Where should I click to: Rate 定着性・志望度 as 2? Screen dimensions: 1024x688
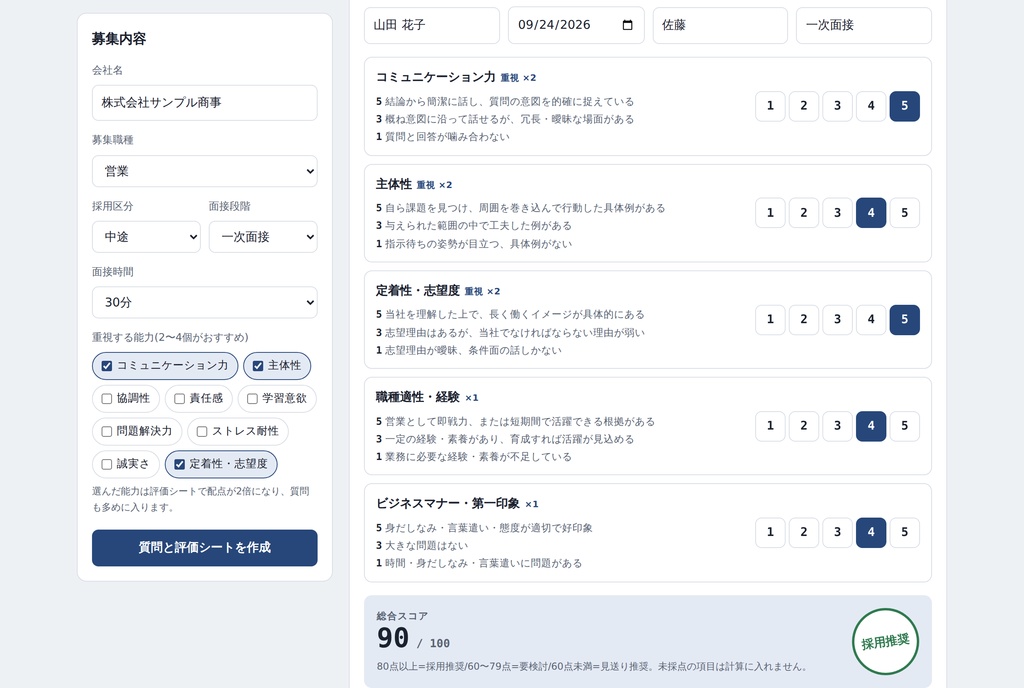(x=804, y=319)
